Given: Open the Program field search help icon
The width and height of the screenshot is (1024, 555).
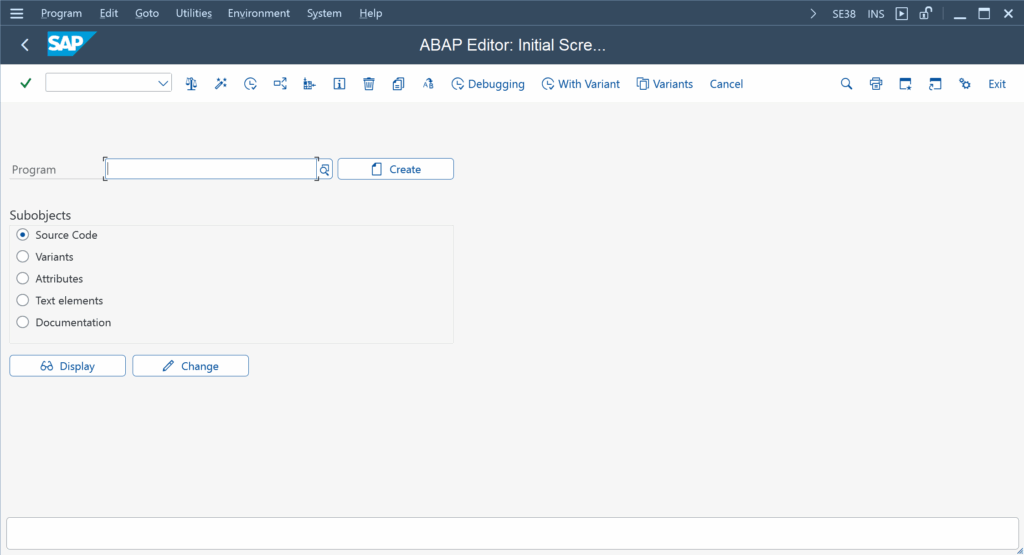Looking at the screenshot, I should 325,170.
